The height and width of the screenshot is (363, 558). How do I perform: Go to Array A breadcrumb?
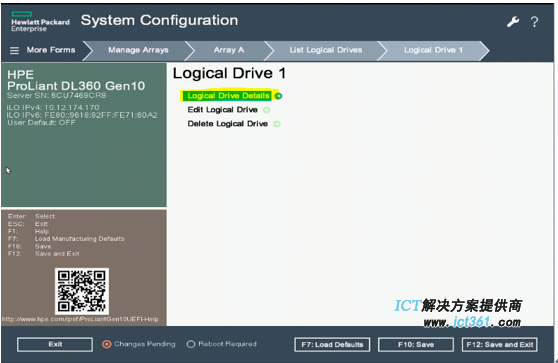point(229,50)
